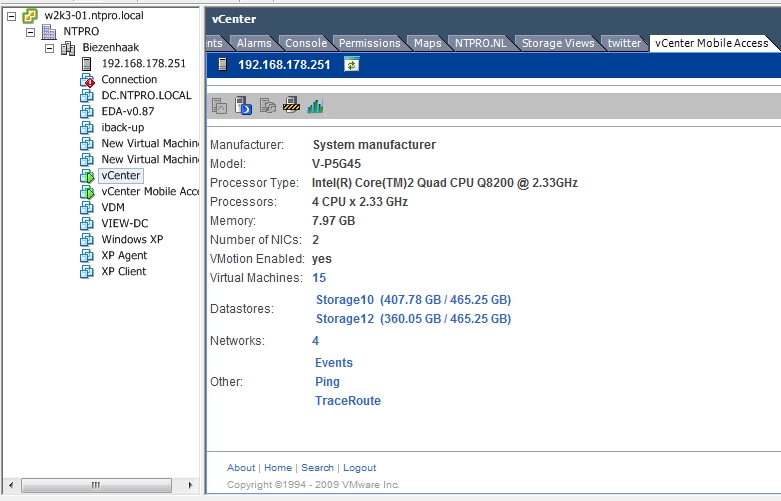781x501 pixels.
Task: Click the XP Agent virtual machine icon
Action: point(87,255)
